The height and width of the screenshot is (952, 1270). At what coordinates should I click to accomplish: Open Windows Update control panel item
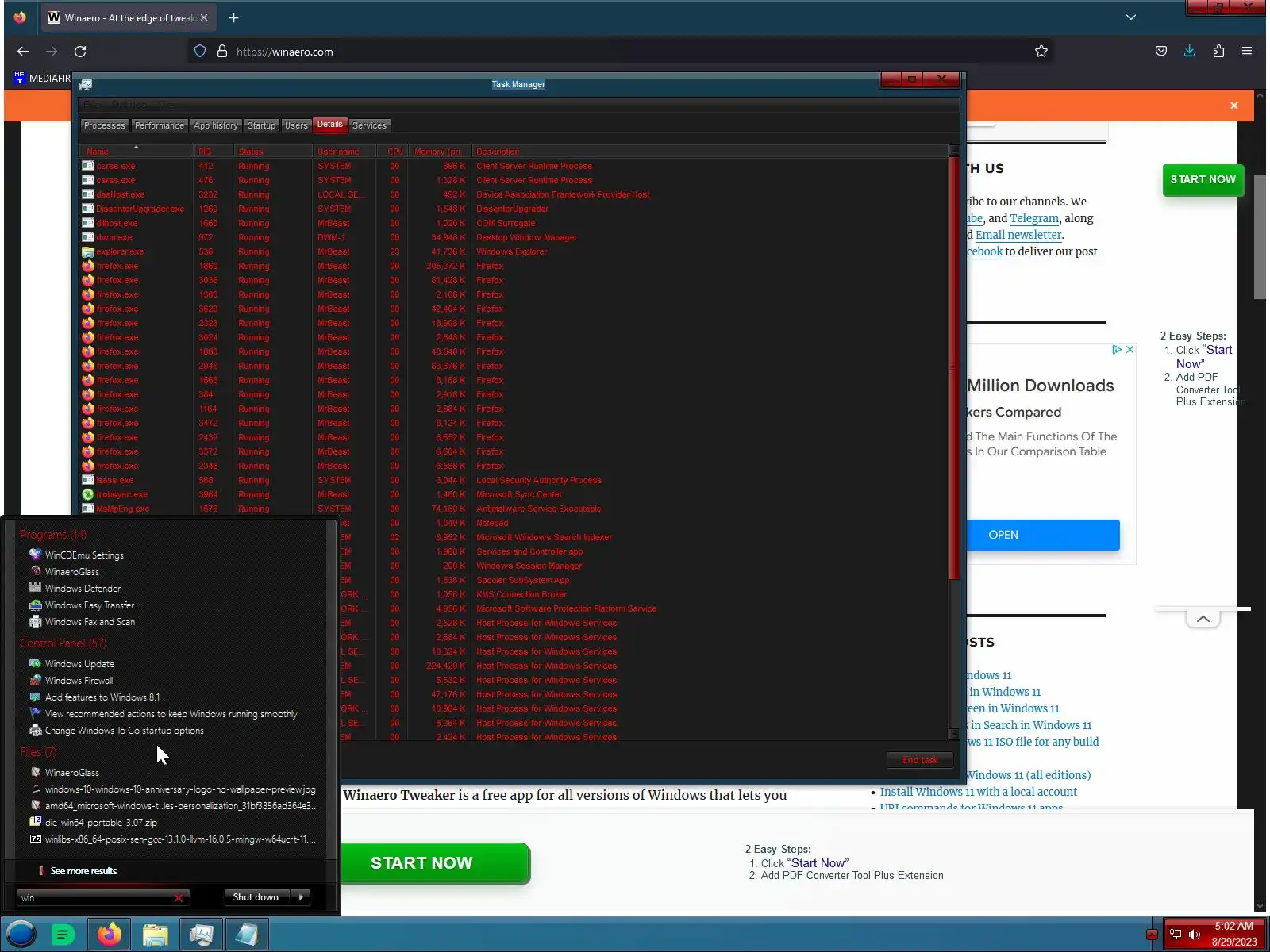click(x=79, y=664)
